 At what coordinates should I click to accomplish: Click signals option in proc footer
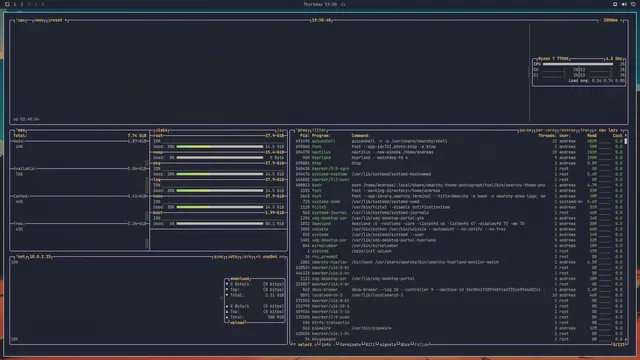coord(387,345)
